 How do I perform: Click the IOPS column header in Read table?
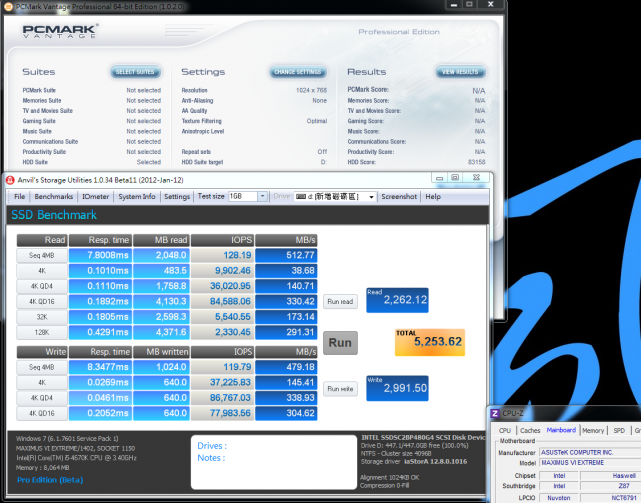[222, 240]
